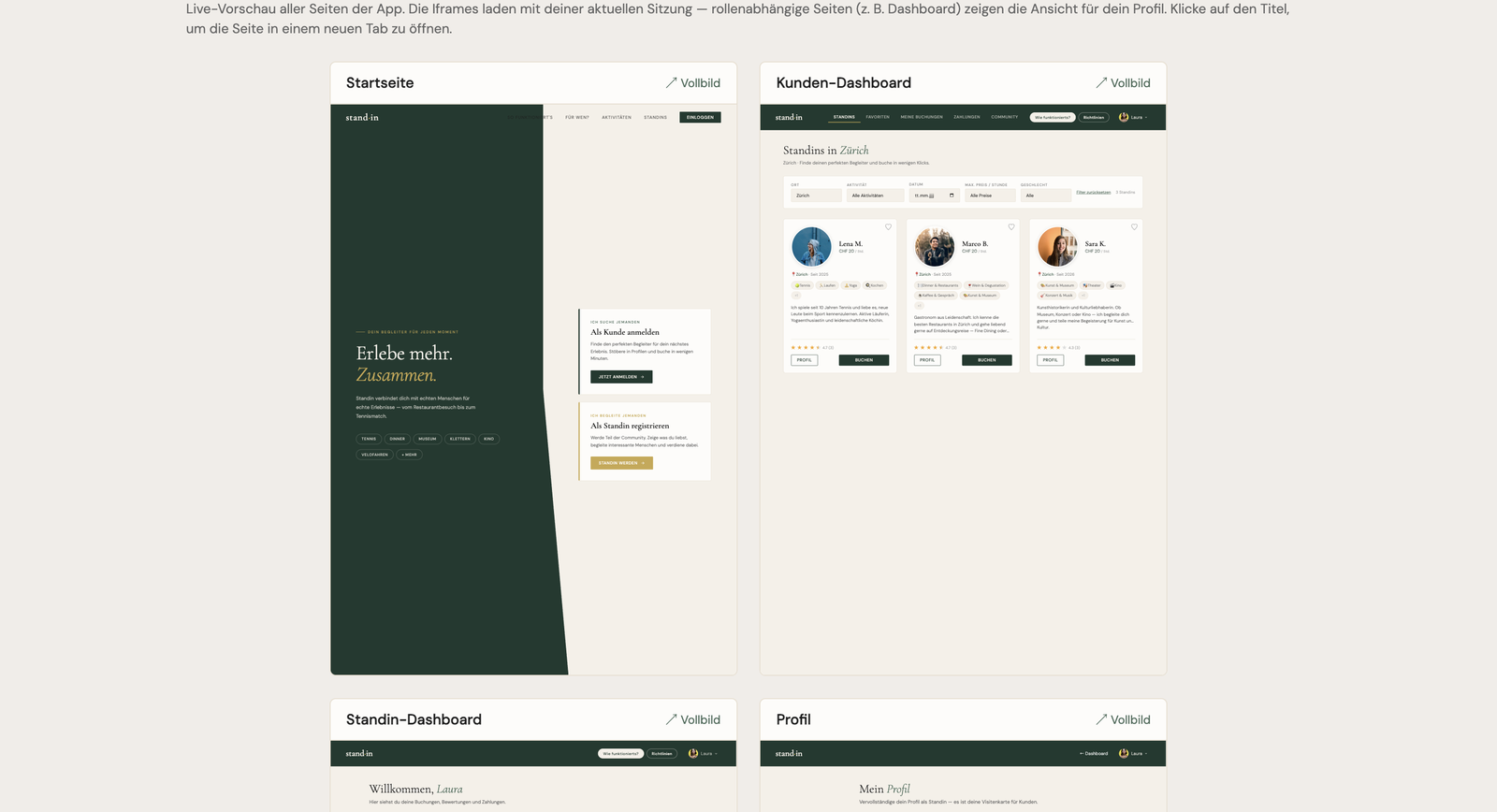
Task: Expand the Laura user menu in the Kunden-Dashboard
Action: coord(1133,118)
